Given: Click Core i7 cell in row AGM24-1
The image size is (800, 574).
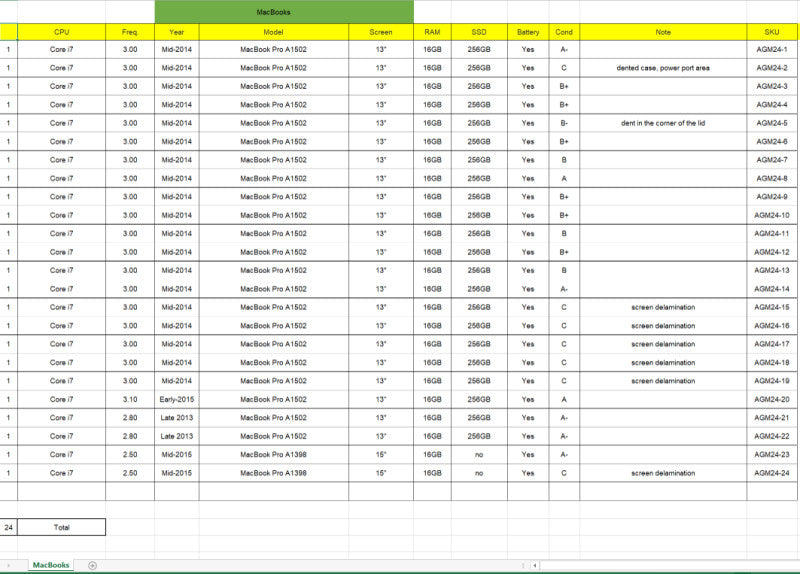Looking at the screenshot, I should [x=61, y=49].
